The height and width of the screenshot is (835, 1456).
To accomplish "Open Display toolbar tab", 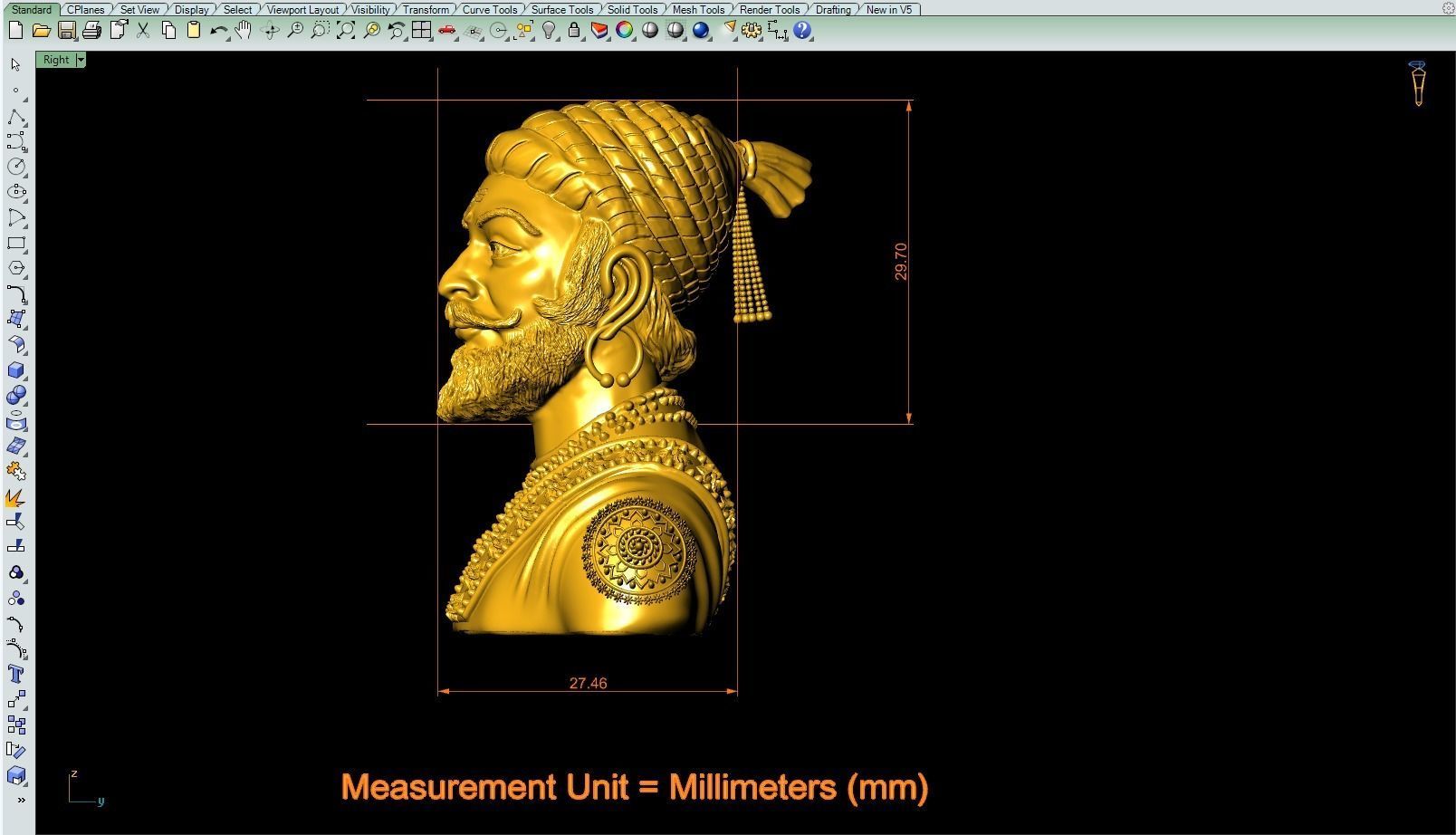I will tap(191, 9).
